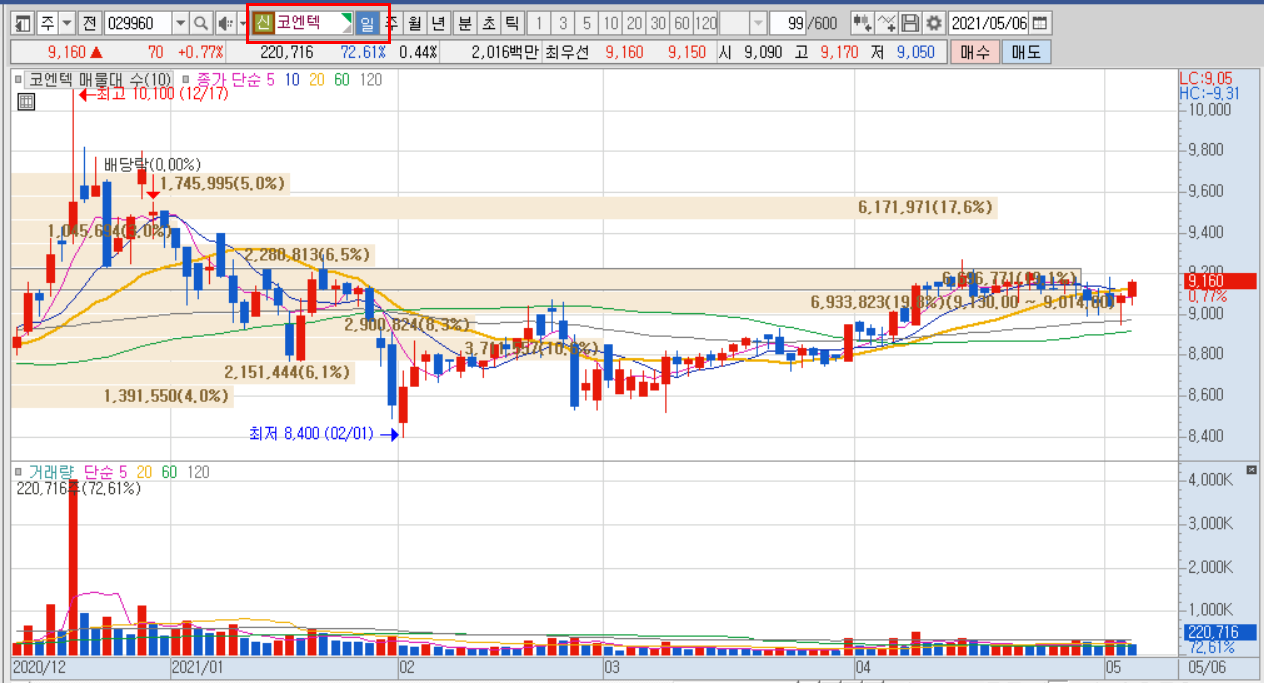Select the 주 weekly period button right of 일
This screenshot has height=683, width=1264.
[392, 23]
